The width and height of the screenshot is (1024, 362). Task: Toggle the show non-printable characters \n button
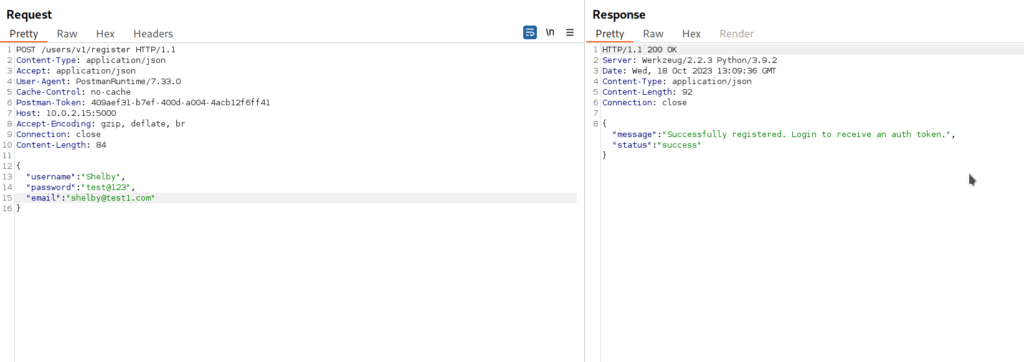click(550, 33)
